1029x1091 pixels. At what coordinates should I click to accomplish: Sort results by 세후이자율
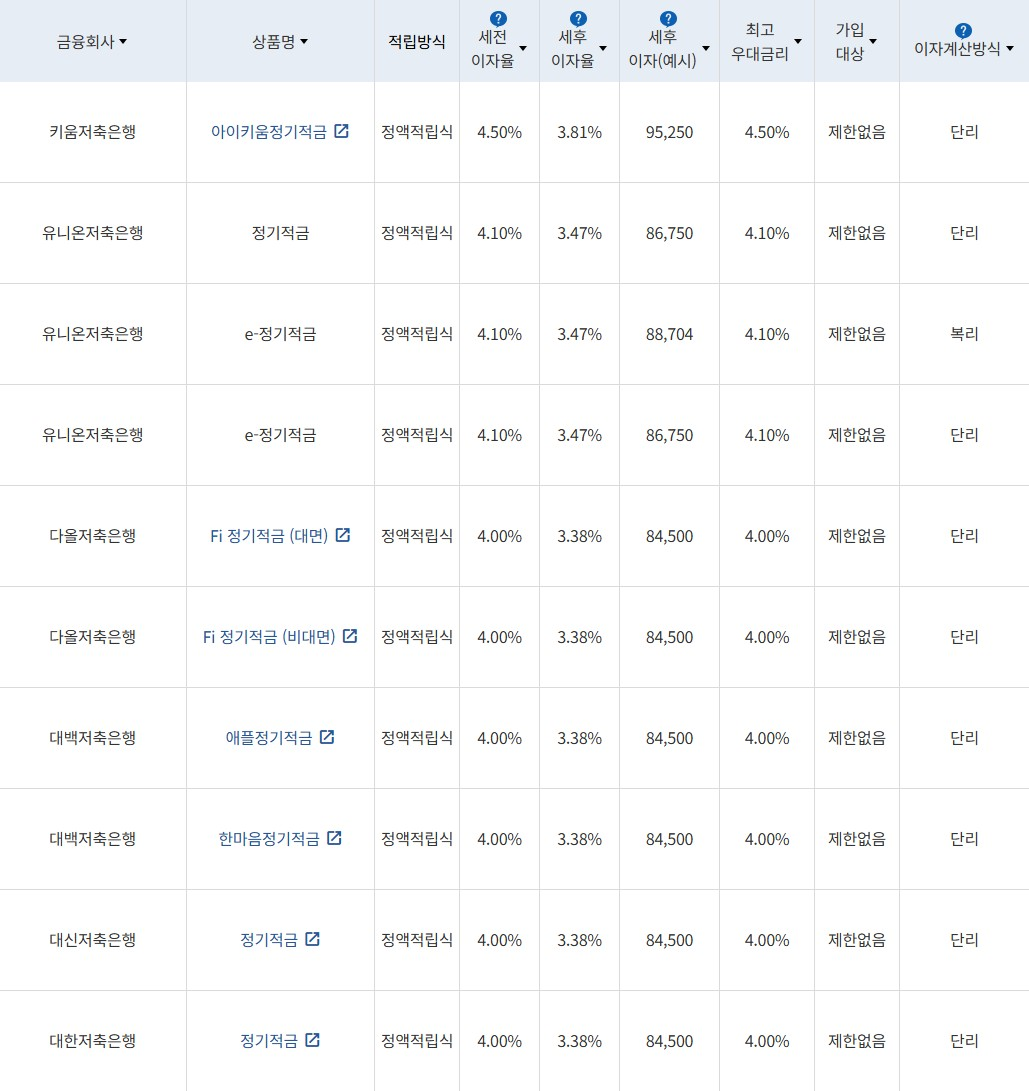coord(603,48)
